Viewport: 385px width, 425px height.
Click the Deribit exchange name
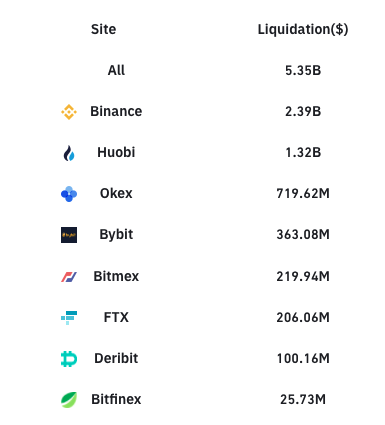pos(116,358)
